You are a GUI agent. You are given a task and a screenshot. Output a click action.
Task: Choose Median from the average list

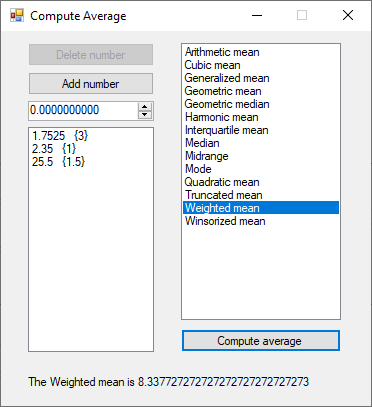click(261, 143)
